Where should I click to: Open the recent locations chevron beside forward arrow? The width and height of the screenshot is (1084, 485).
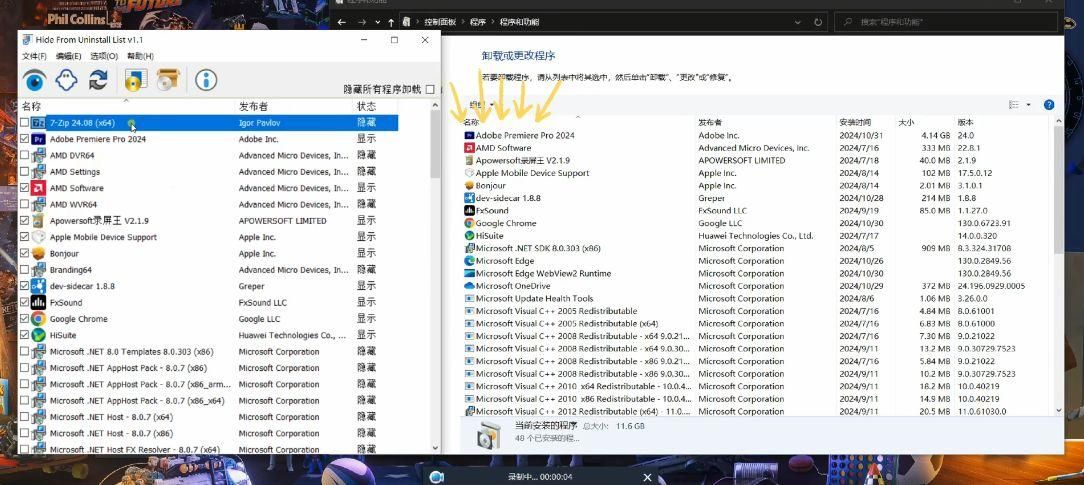377,22
